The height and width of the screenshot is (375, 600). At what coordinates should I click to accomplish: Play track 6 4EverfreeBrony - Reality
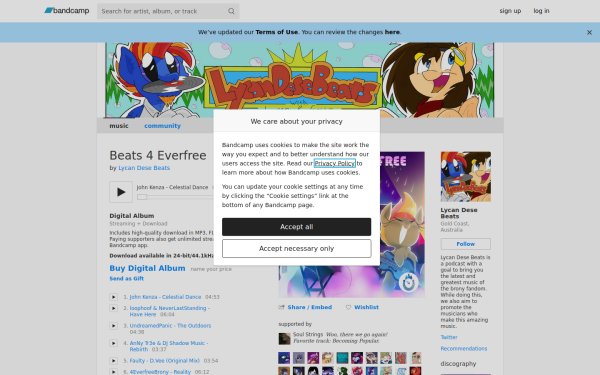[113, 372]
